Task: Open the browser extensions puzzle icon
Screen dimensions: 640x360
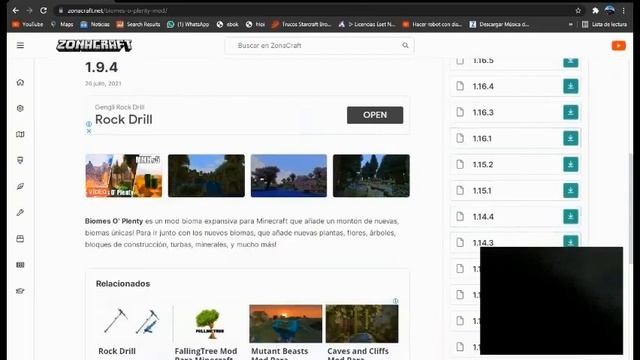Action: 595,11
